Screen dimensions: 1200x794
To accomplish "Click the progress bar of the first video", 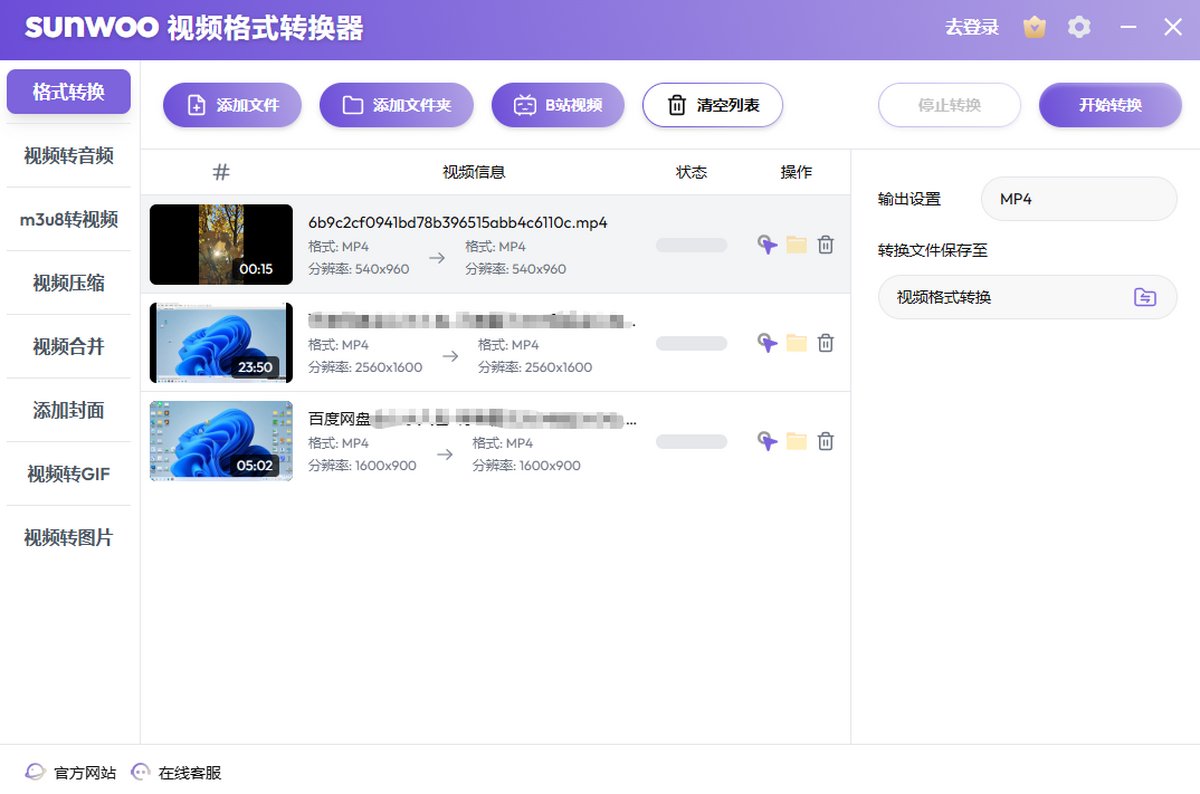I will pos(692,244).
